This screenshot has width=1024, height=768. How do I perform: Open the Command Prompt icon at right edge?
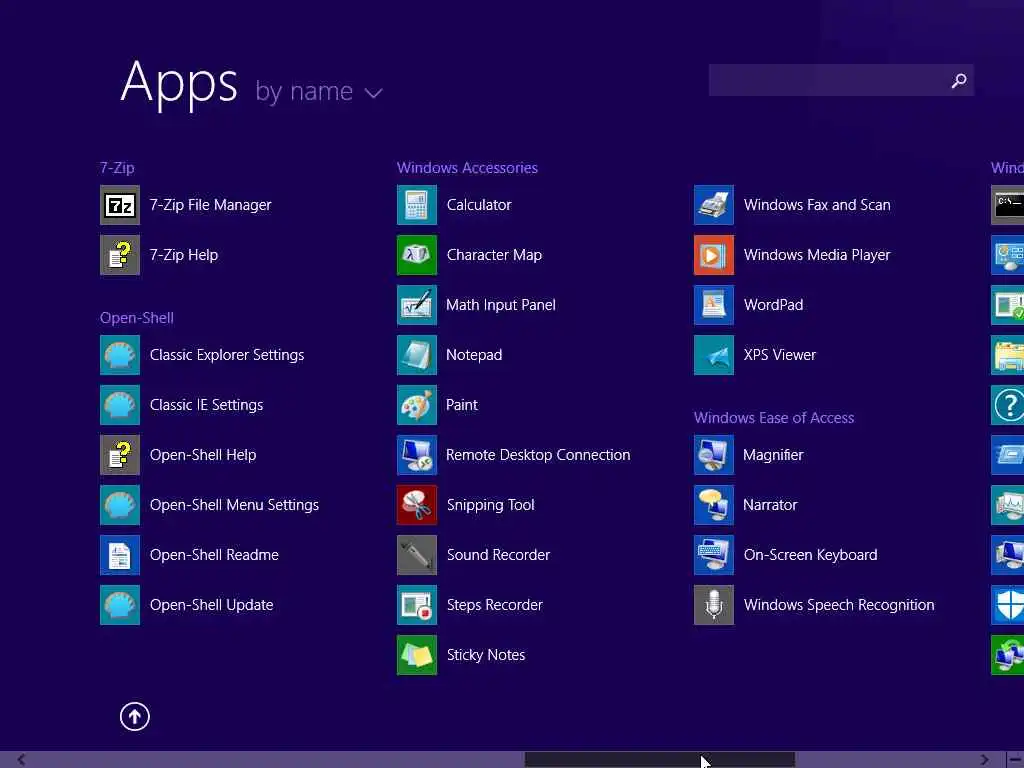(x=1008, y=205)
